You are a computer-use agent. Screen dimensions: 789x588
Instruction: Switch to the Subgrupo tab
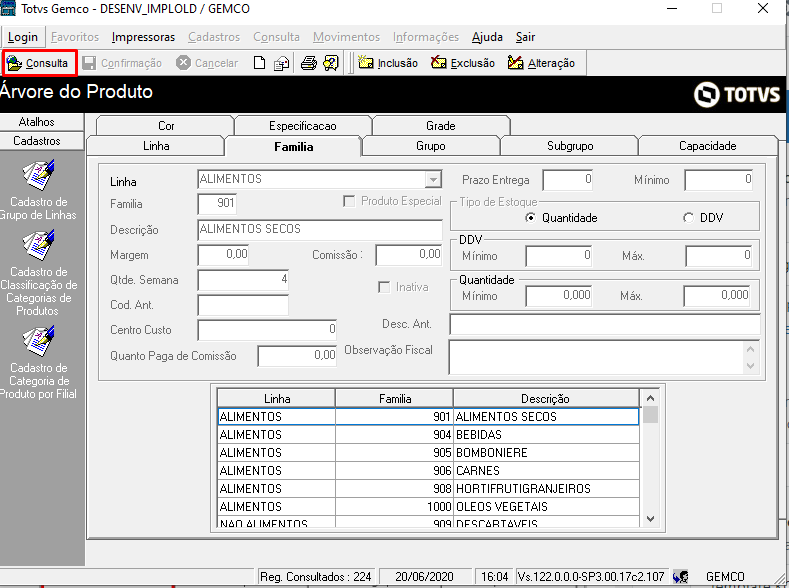tap(570, 146)
